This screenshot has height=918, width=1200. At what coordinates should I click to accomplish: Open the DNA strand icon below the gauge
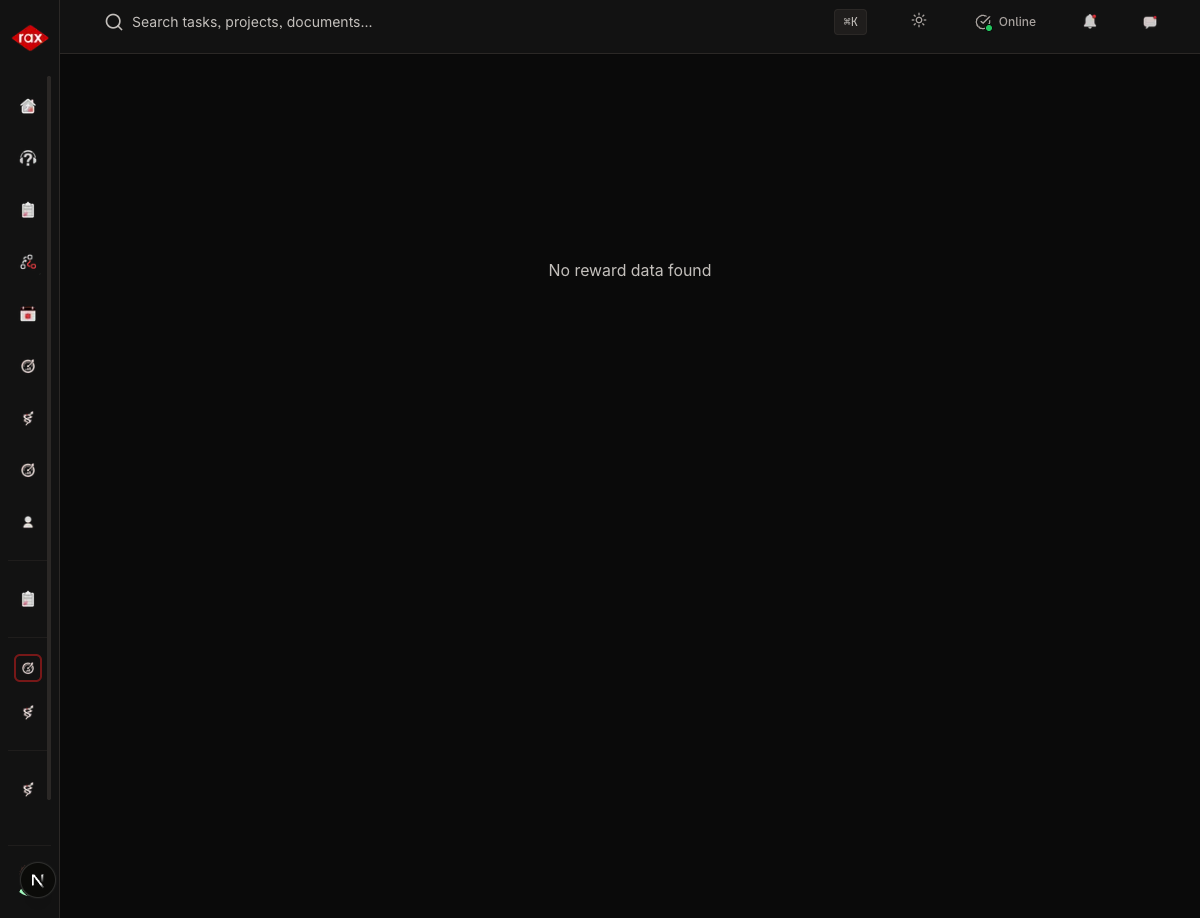[28, 418]
